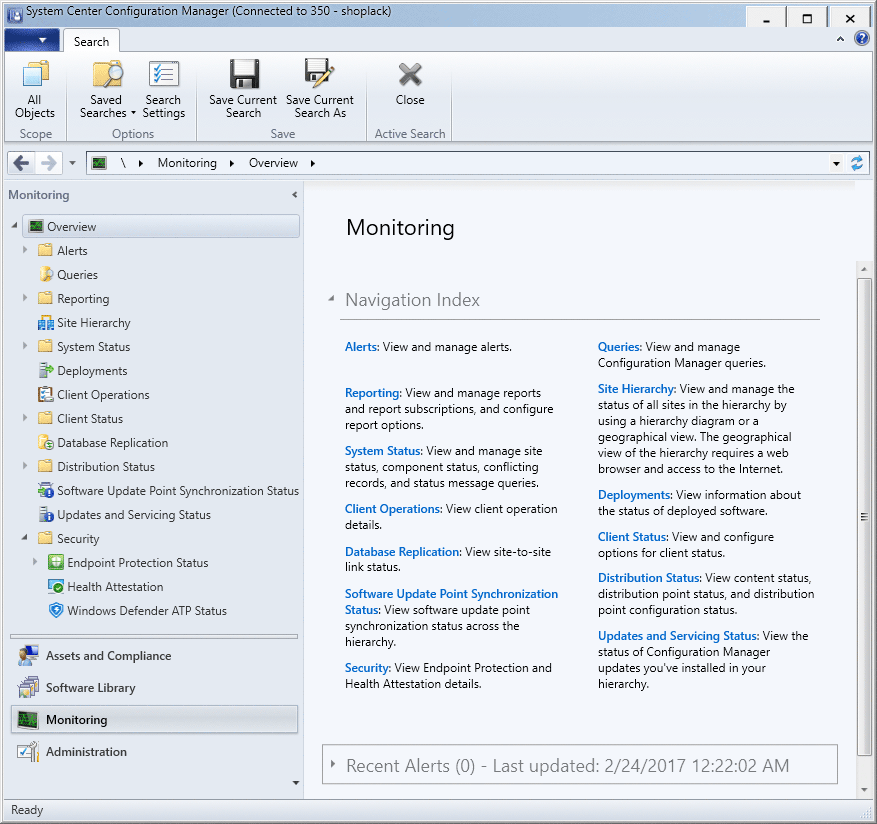
Task: Click the back navigation arrow
Action: pos(21,163)
